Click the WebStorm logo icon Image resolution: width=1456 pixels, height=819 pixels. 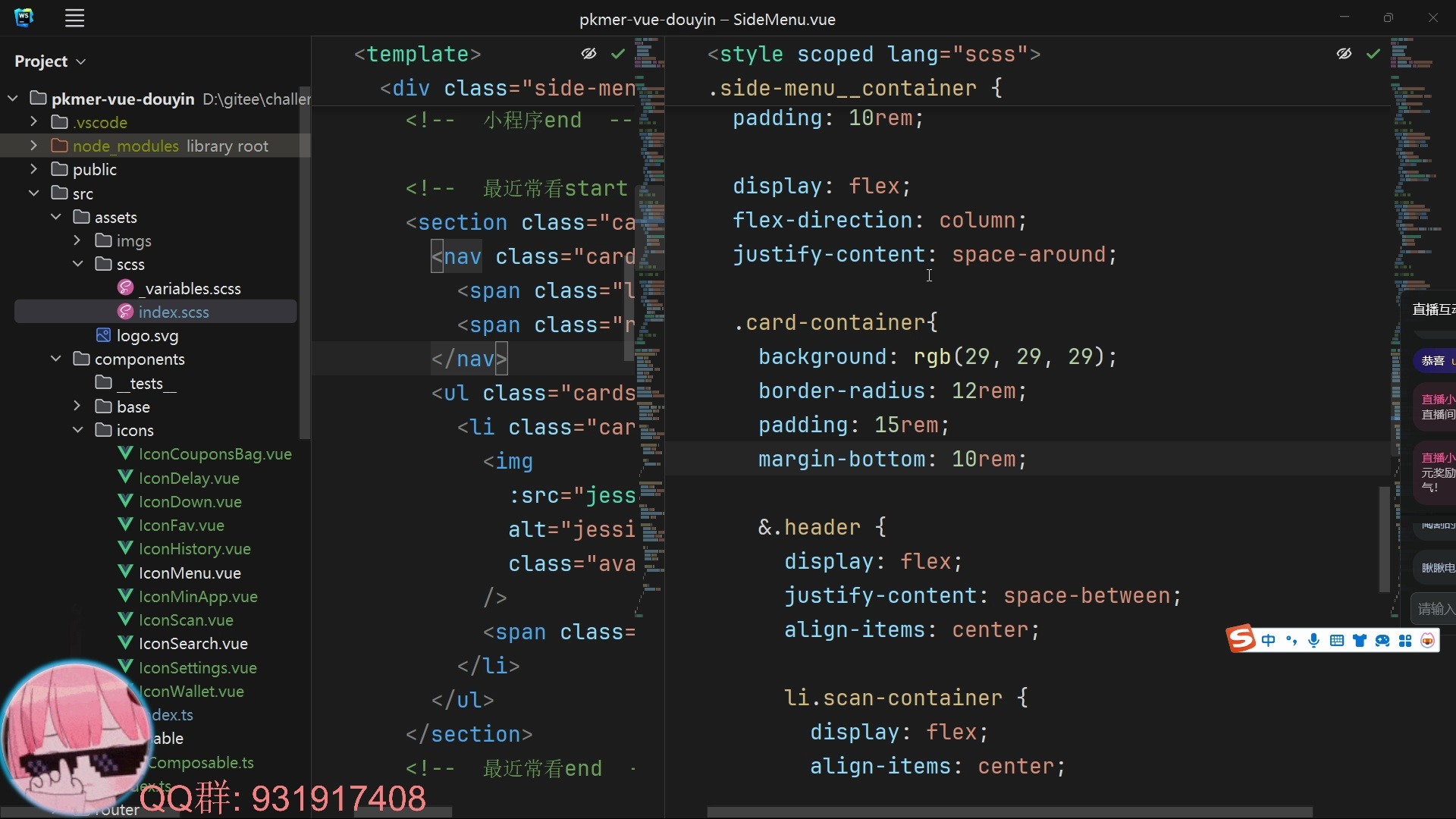tap(24, 18)
